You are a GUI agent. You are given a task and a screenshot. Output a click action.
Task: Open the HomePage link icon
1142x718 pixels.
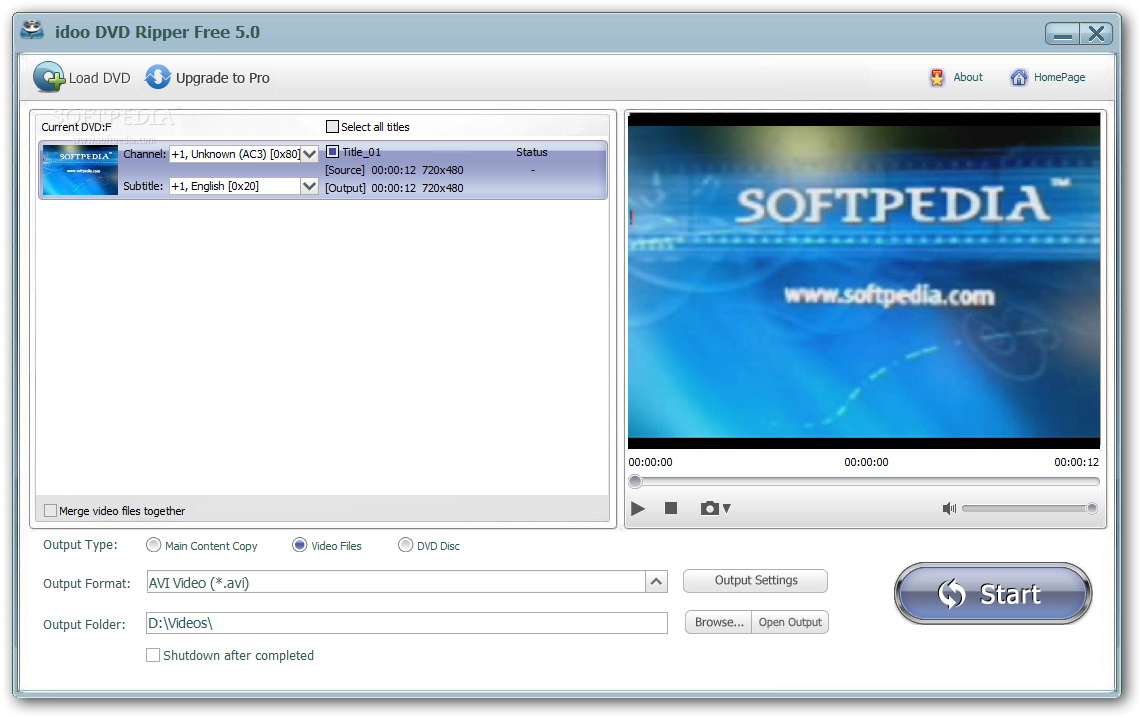(x=1018, y=78)
